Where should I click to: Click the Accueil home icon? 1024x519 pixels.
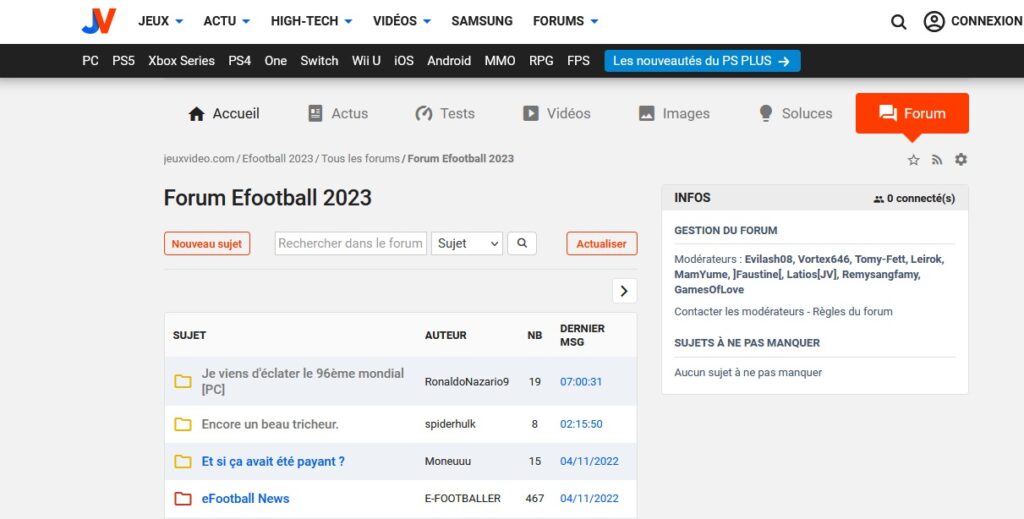196,114
